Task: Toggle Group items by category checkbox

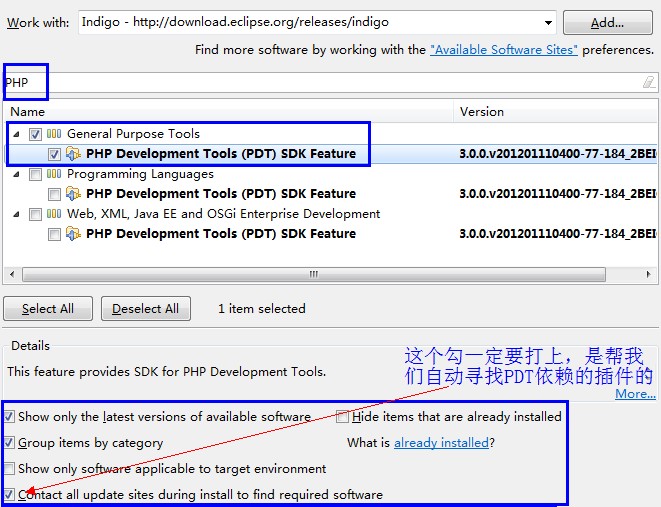Action: click(x=9, y=443)
